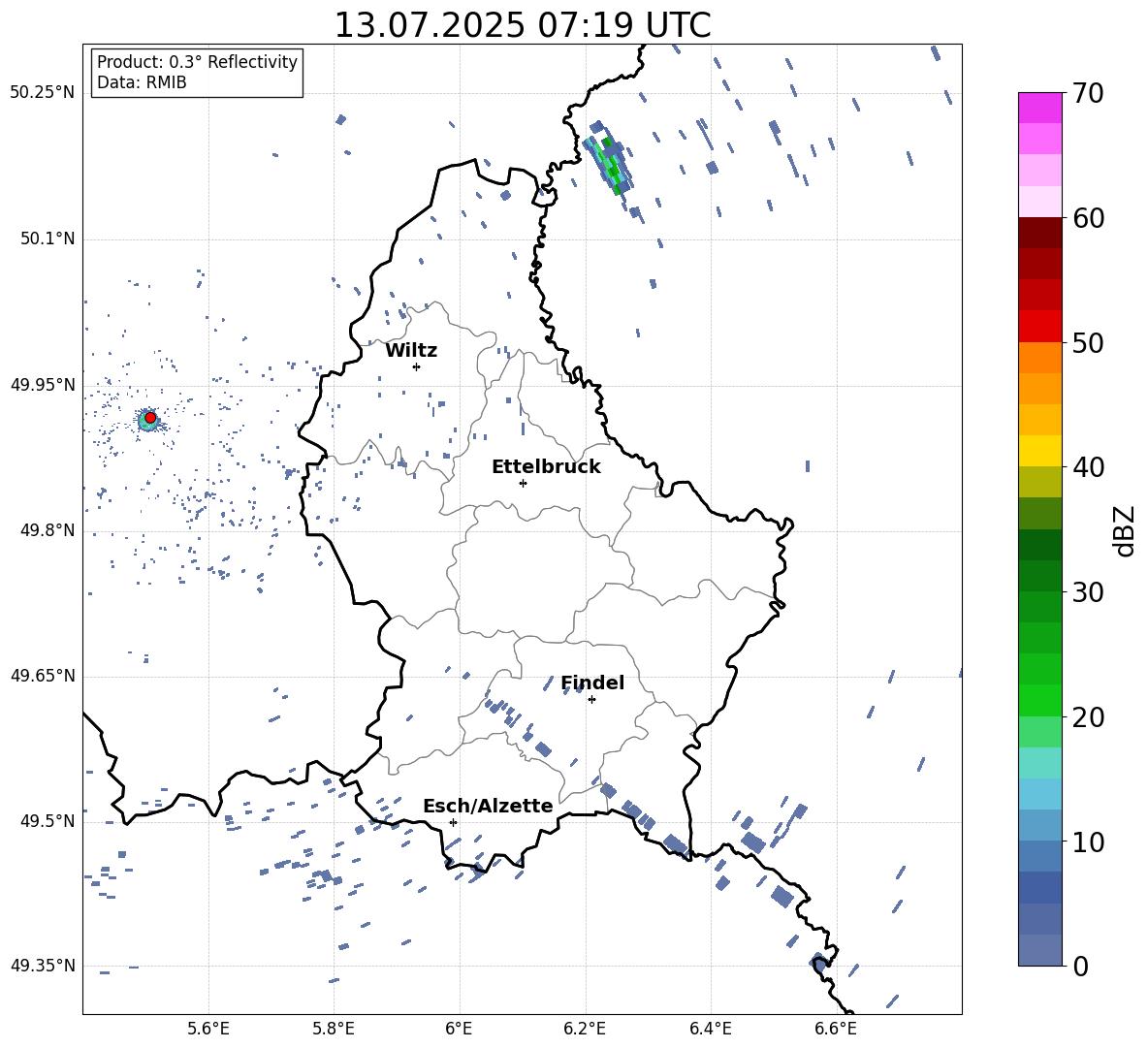
Task: Click the 49.65°N latitude label
Action: point(43,675)
